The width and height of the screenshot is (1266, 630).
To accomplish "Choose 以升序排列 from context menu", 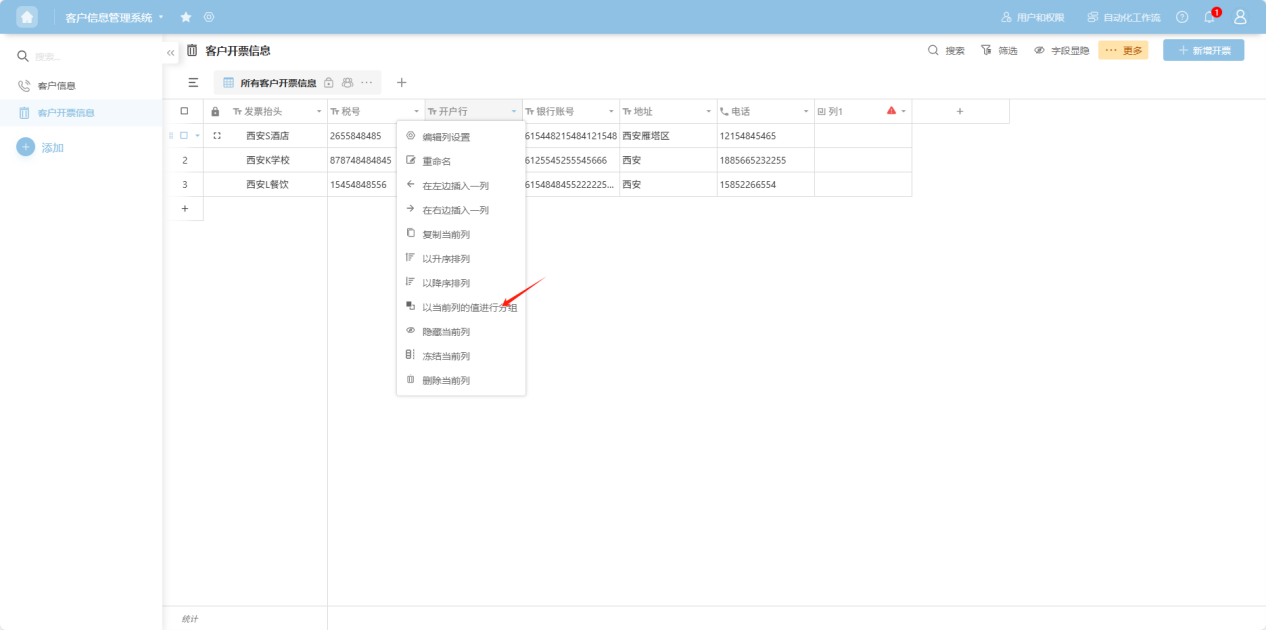I will pos(446,259).
